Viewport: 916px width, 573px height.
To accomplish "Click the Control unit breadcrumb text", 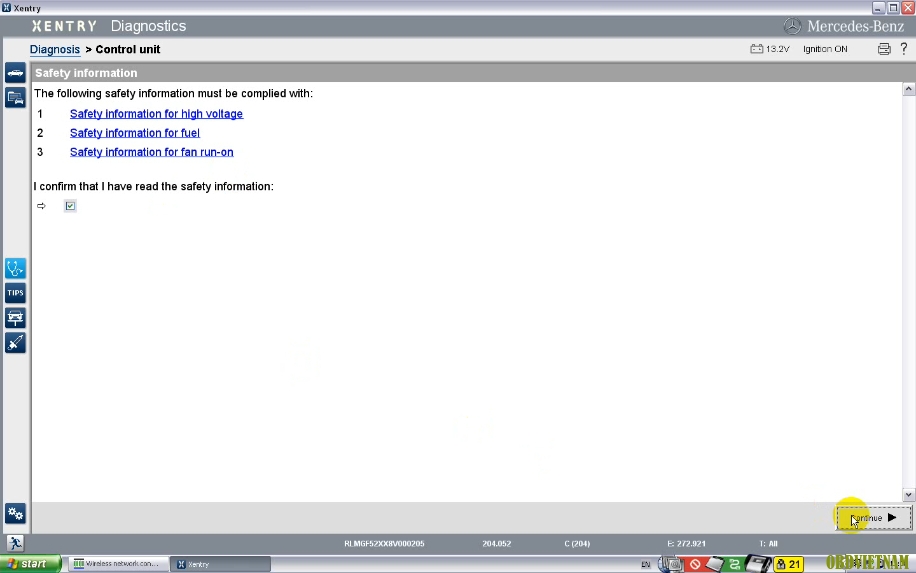I will tap(127, 50).
